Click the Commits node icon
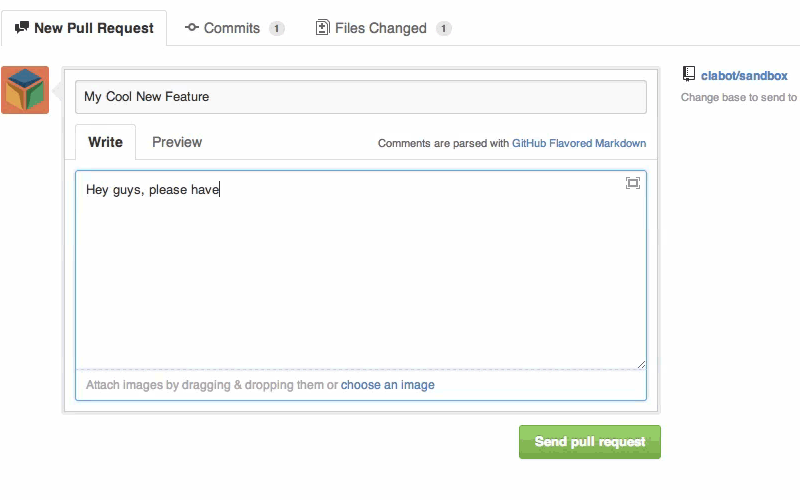Screen dimensions: 800x500 click(x=192, y=28)
